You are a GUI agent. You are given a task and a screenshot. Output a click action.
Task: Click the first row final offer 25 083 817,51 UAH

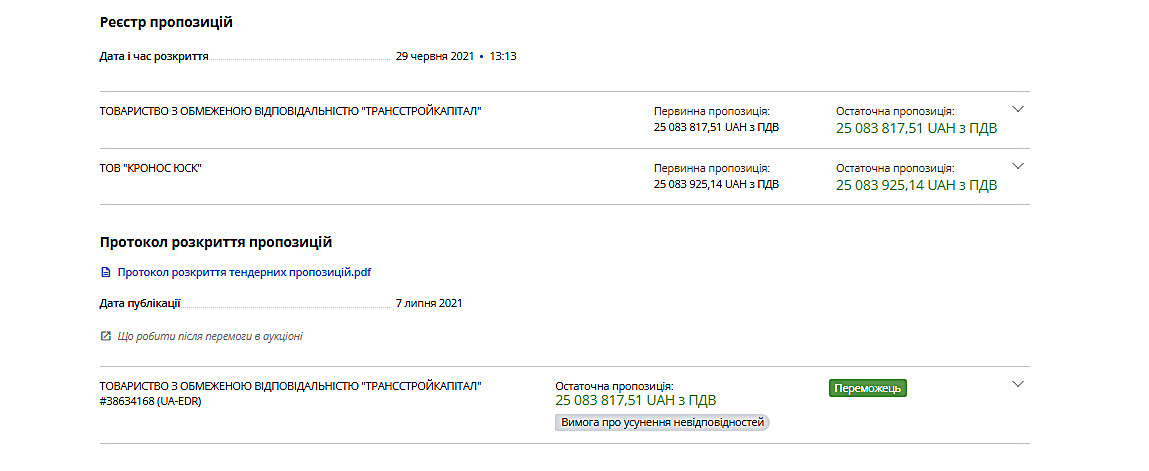coord(917,128)
